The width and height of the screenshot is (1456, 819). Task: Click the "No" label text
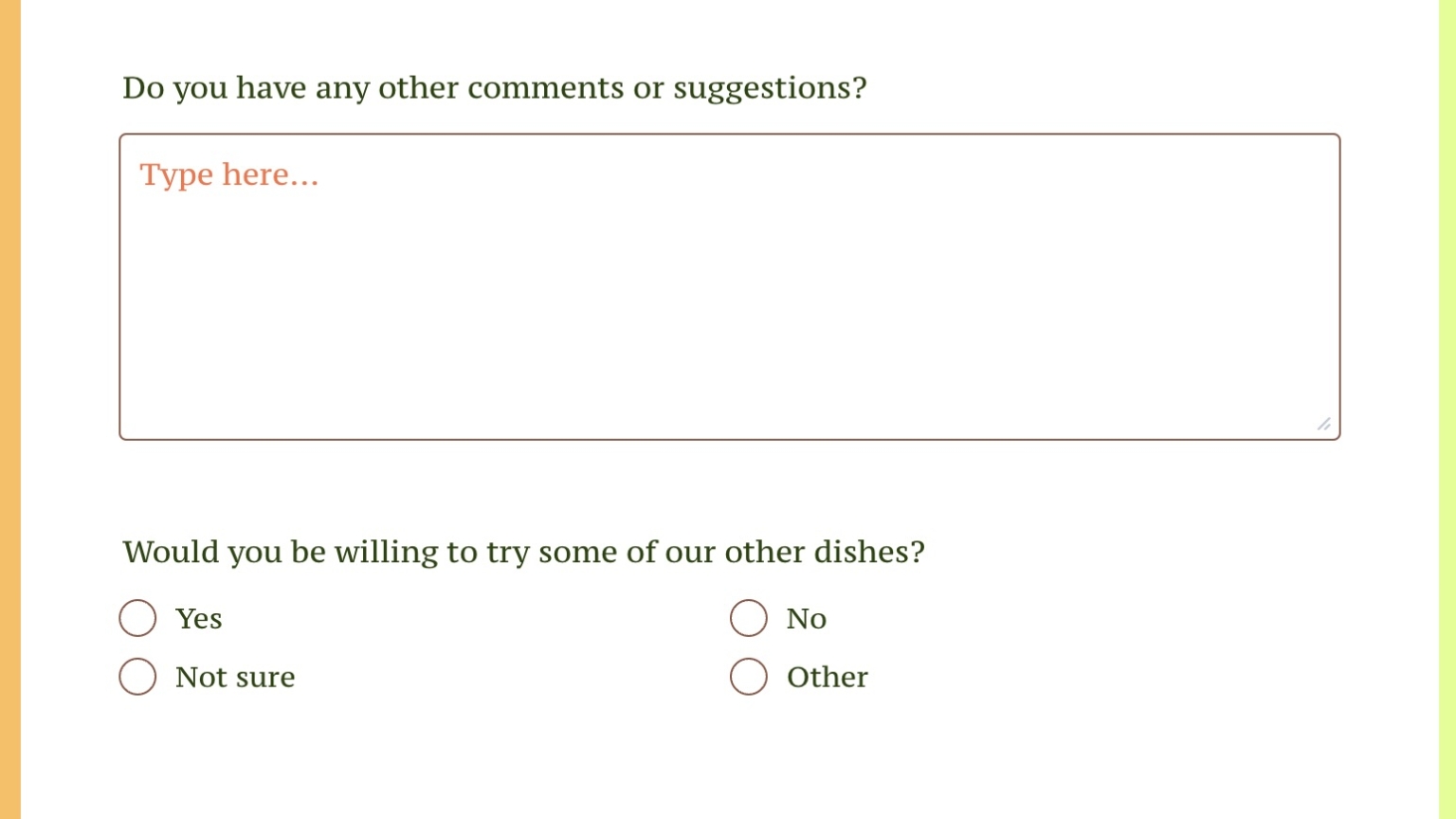click(x=807, y=618)
